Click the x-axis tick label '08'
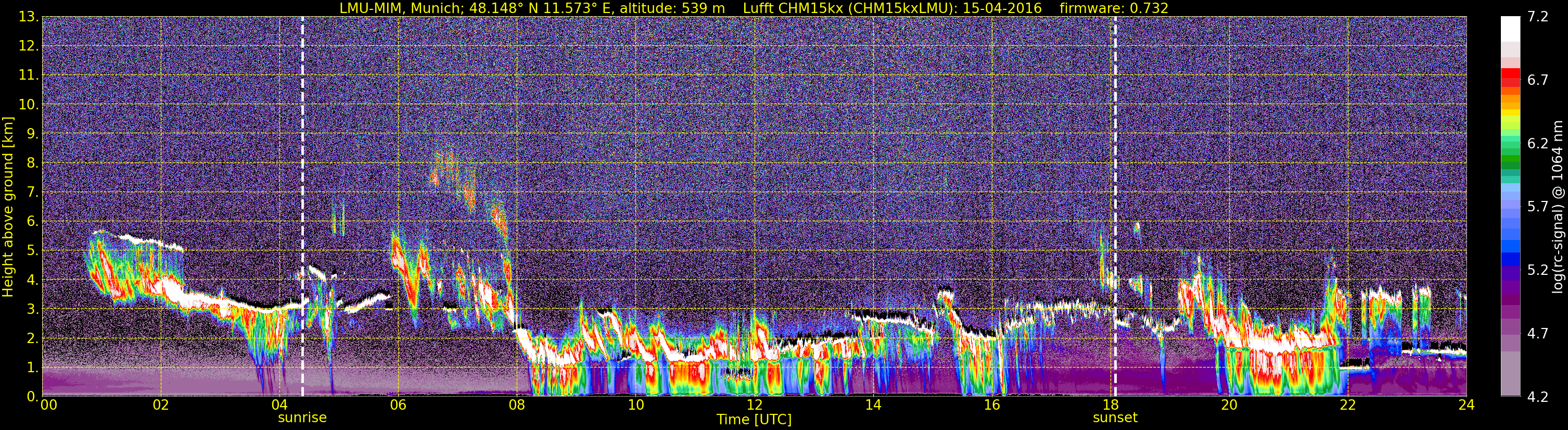This screenshot has width=1568, height=430. (517, 405)
